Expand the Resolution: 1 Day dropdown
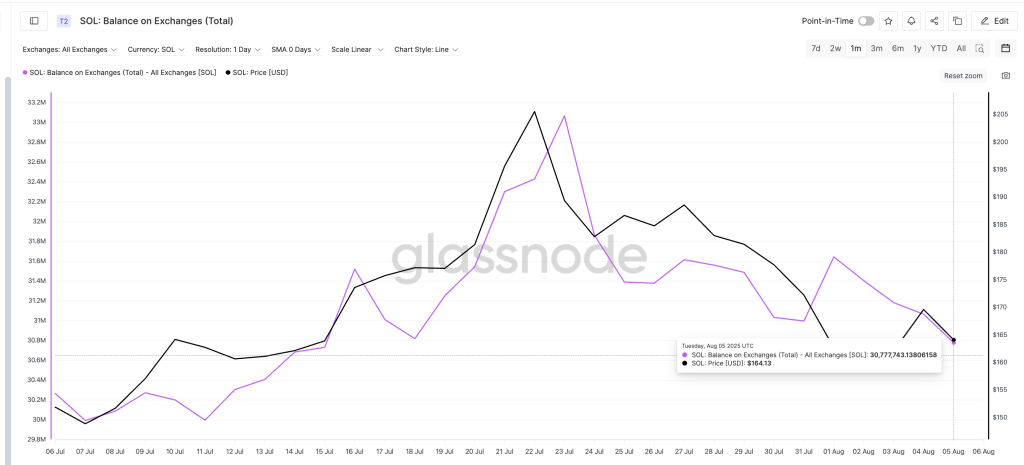1024x465 pixels. click(229, 49)
